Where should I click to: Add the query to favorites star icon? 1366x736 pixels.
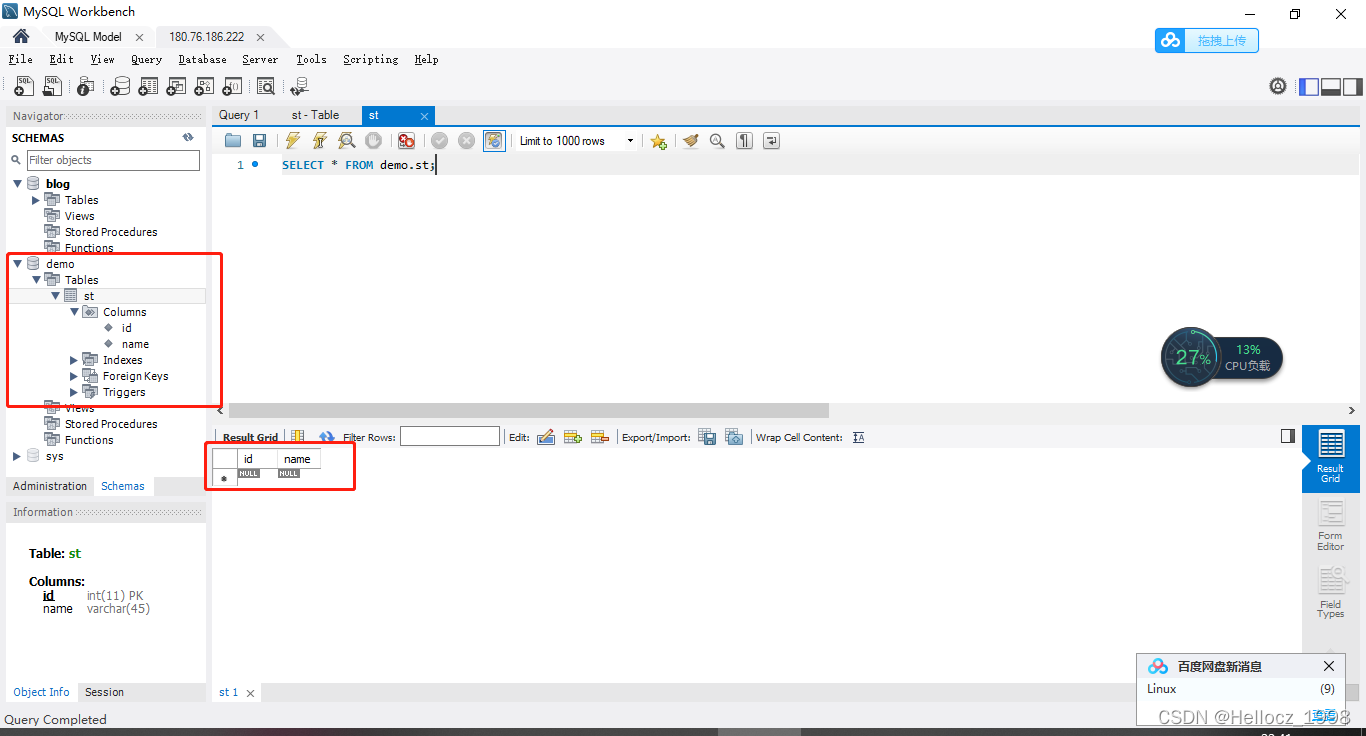658,141
